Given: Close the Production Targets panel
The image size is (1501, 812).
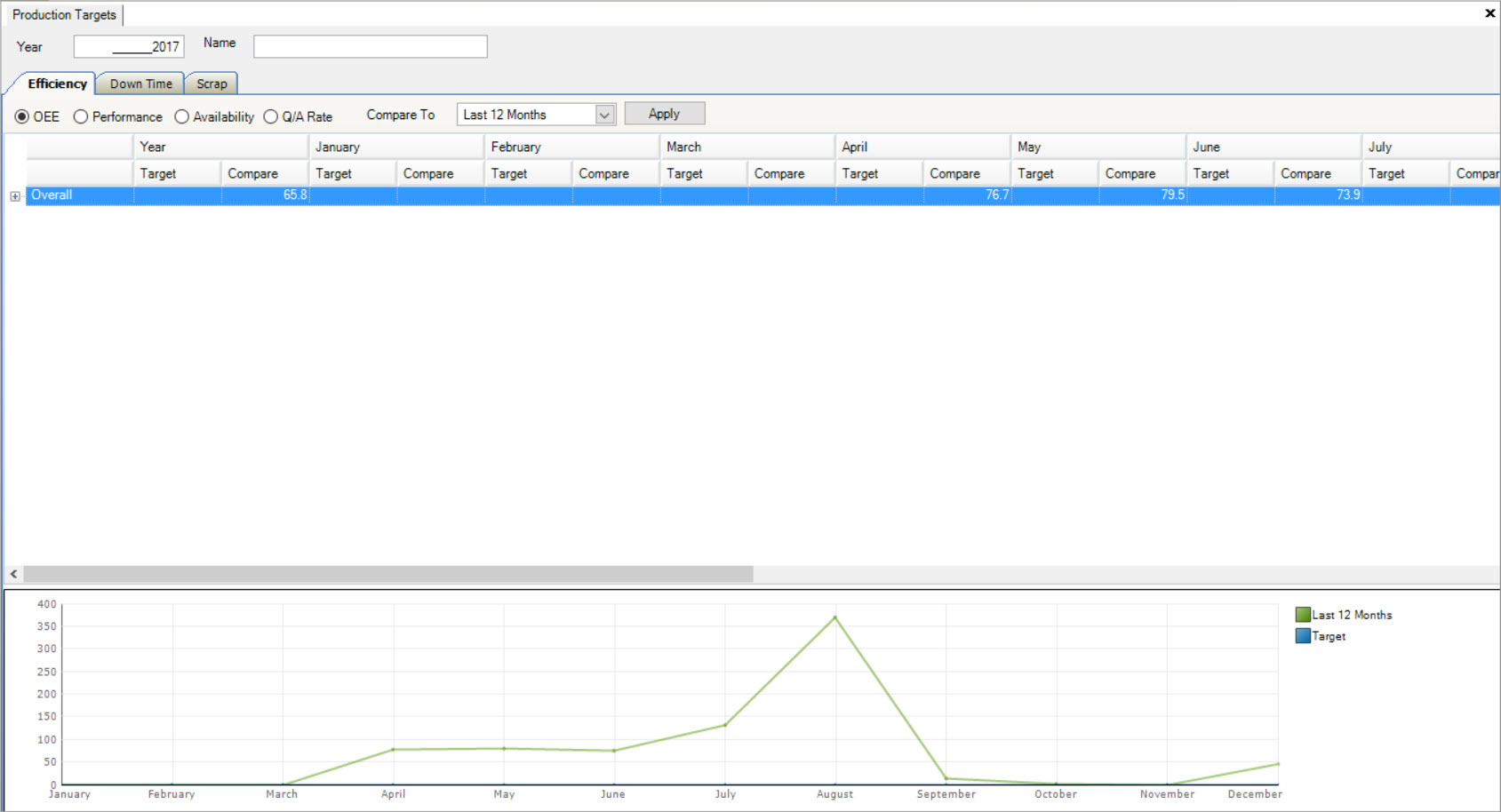Looking at the screenshot, I should (x=1489, y=13).
